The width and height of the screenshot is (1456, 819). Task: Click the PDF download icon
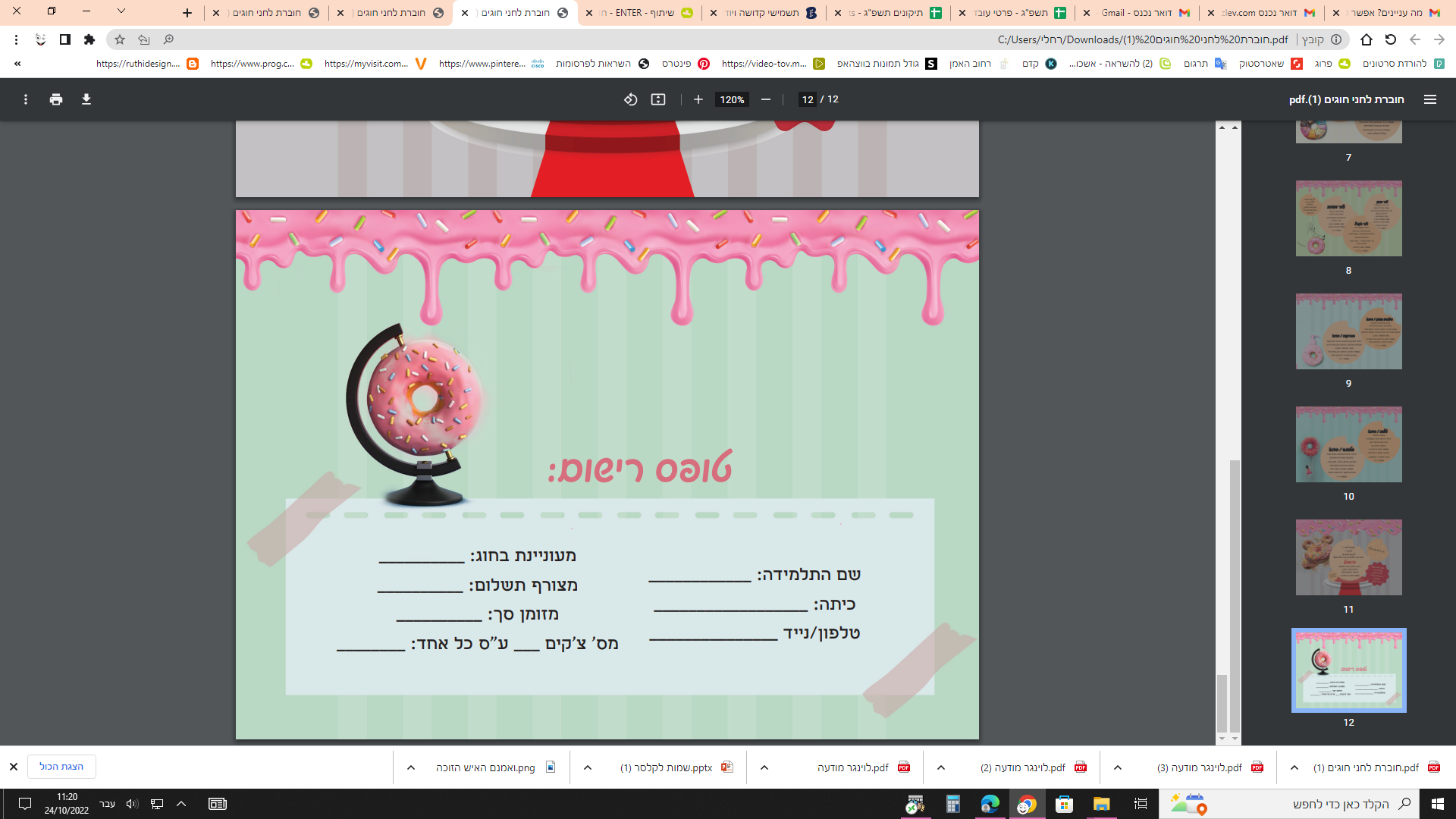[86, 99]
